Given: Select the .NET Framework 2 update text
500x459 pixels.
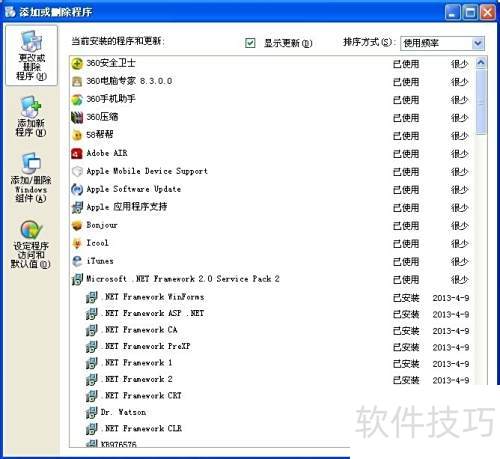Looking at the screenshot, I should click(x=137, y=379).
